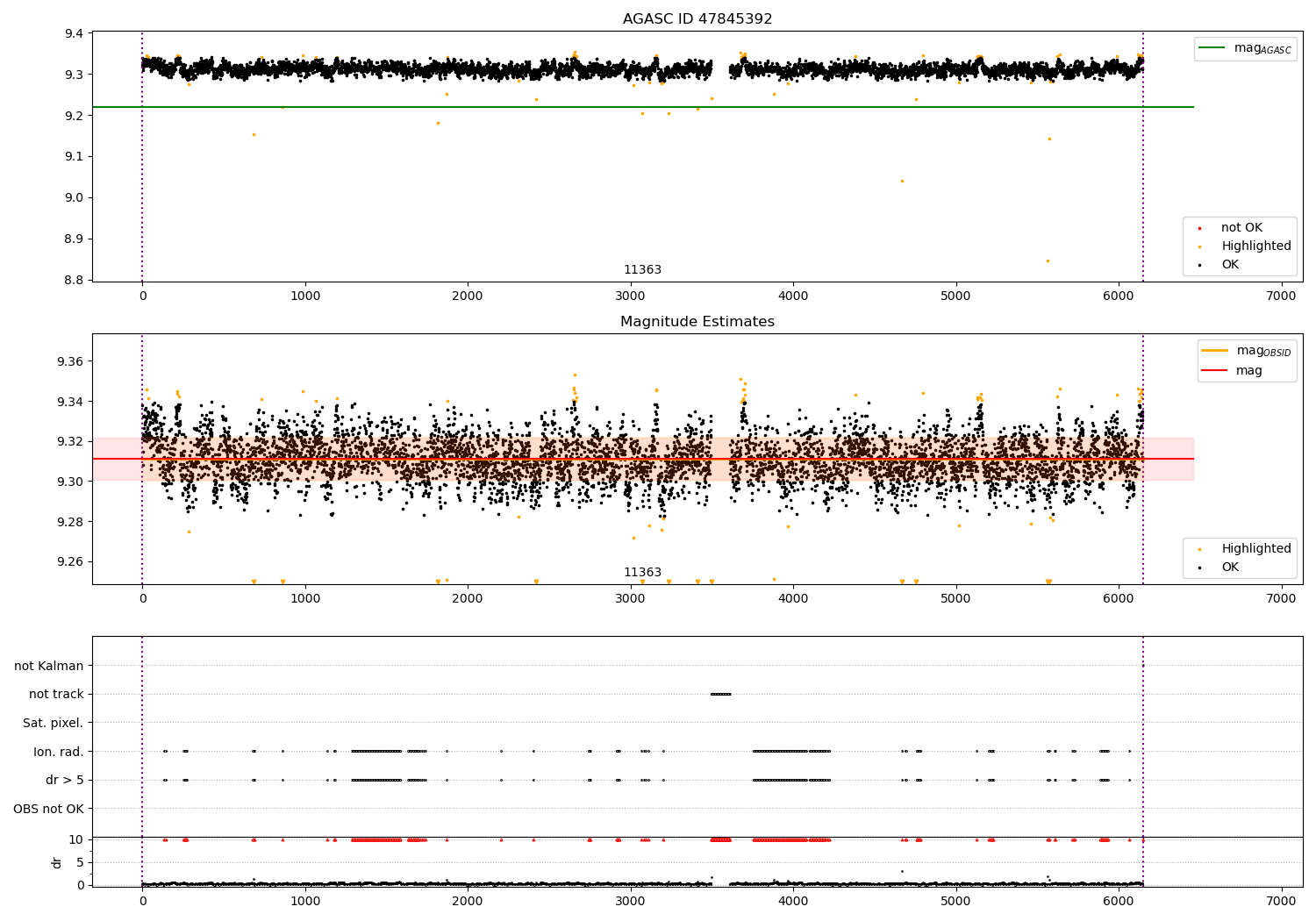This screenshot has width=1316, height=921.
Task: Click the "6000" x-axis tick of the bottom plot
Action: click(1119, 902)
